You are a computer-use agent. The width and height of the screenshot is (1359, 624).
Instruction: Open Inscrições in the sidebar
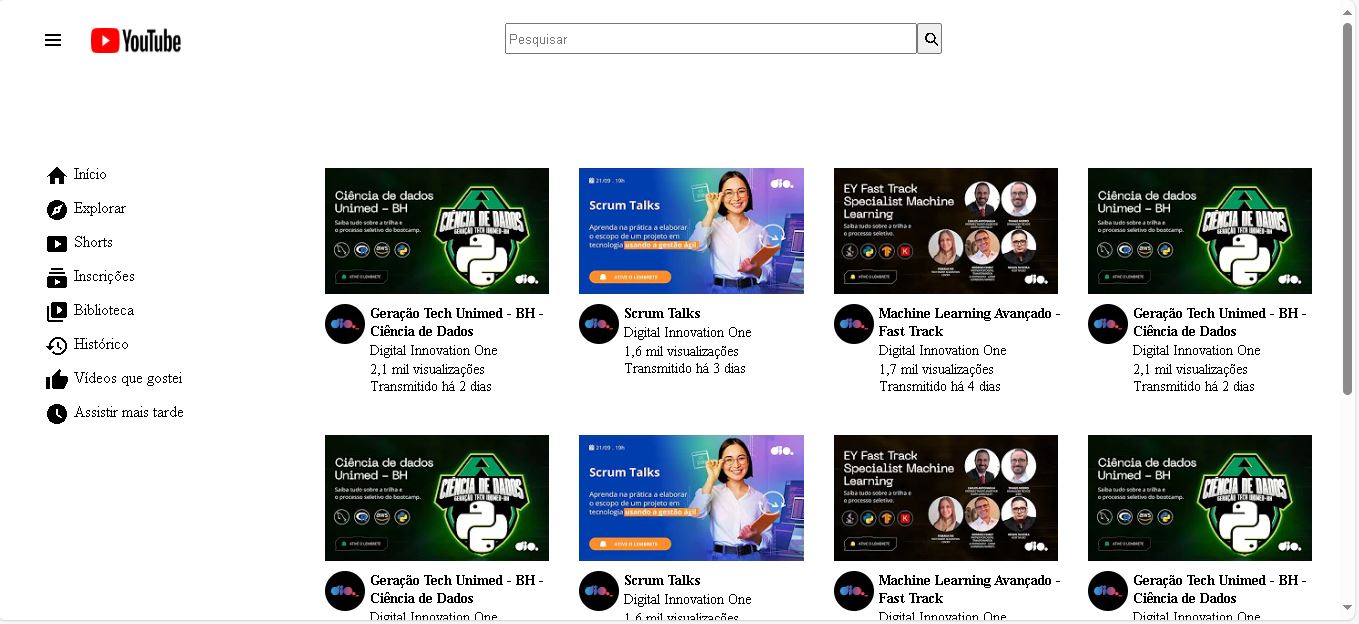[x=104, y=277]
